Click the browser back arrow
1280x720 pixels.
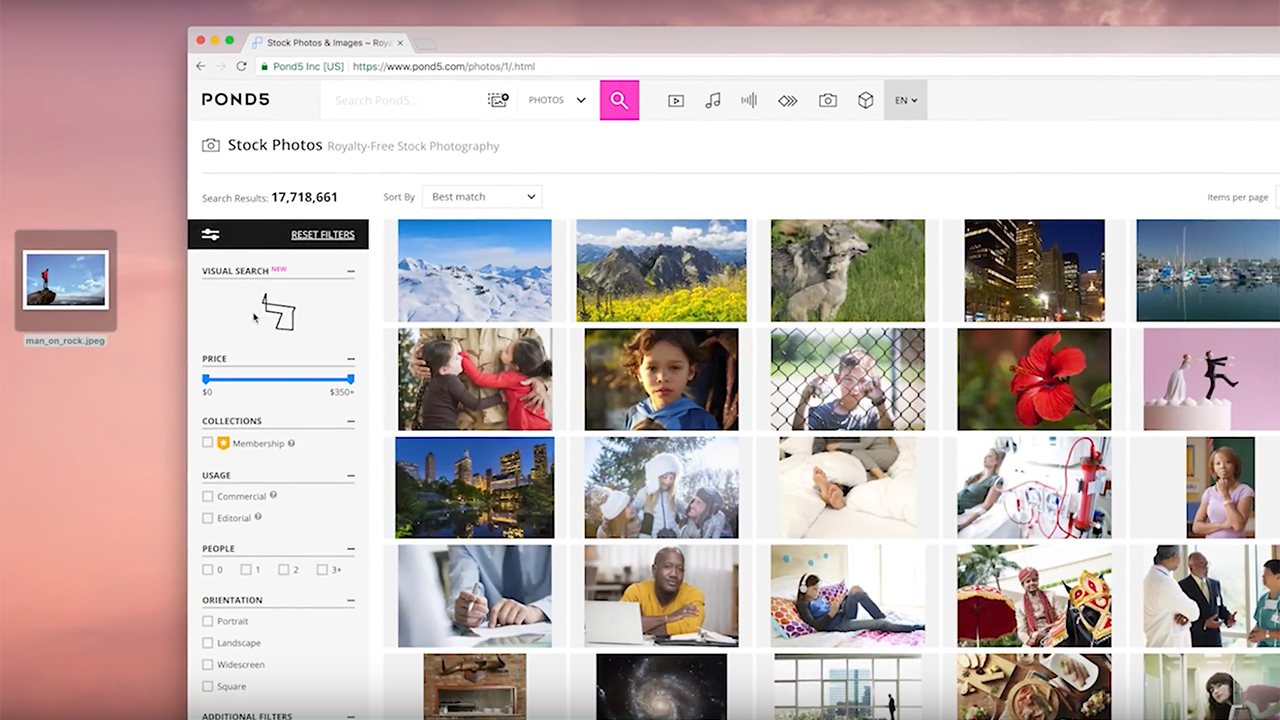point(201,66)
